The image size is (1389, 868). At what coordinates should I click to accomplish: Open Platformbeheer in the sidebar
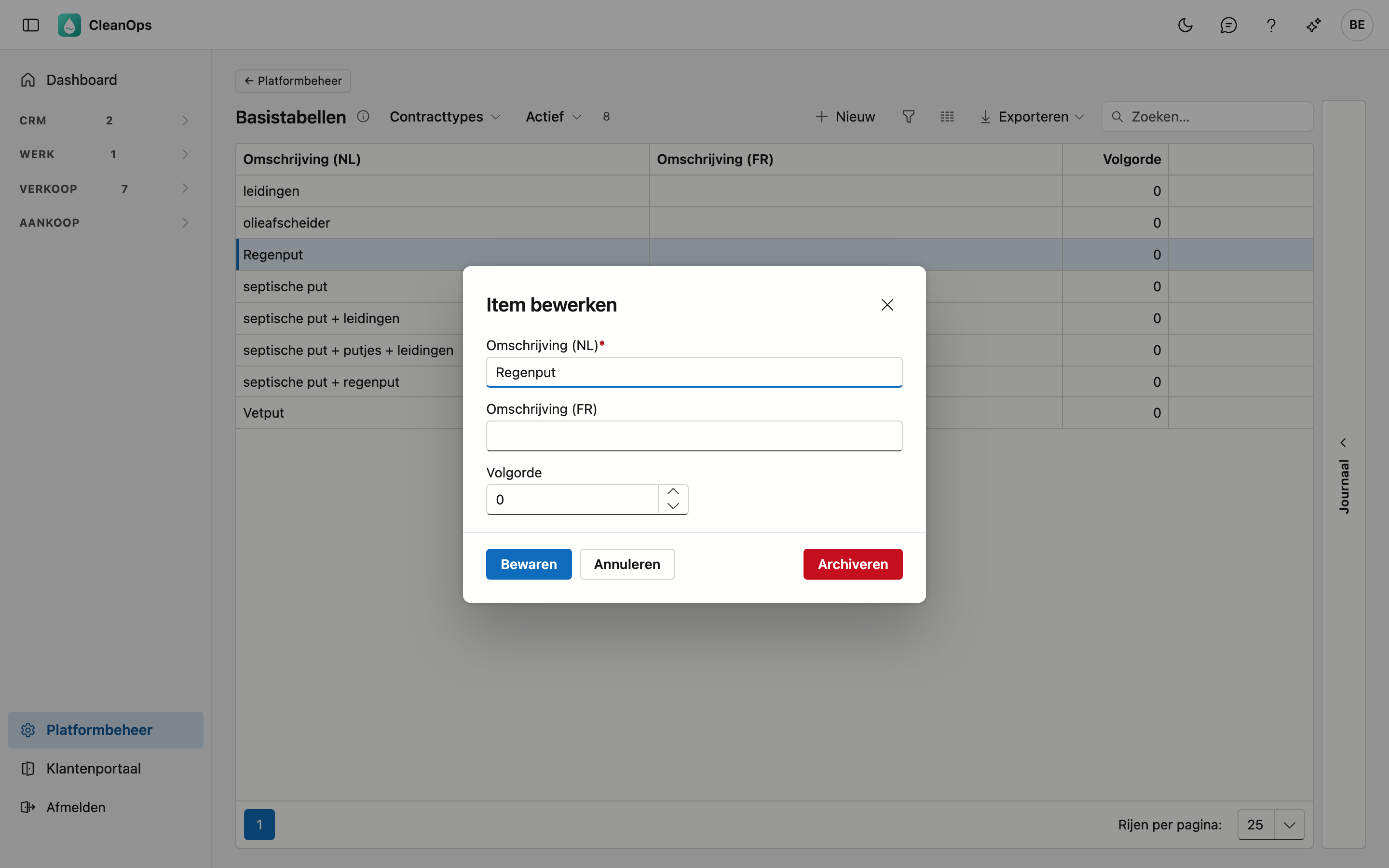pos(106,730)
